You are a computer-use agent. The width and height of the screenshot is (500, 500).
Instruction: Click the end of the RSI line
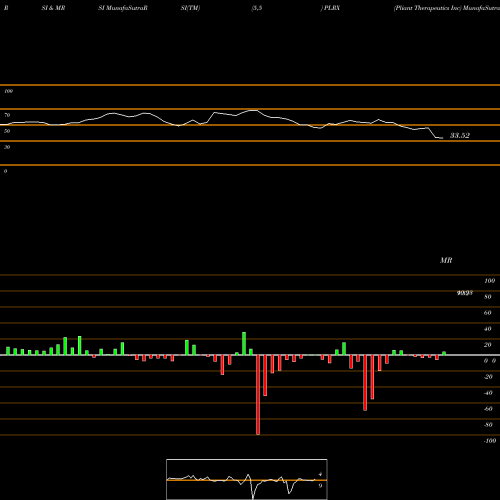(x=442, y=138)
